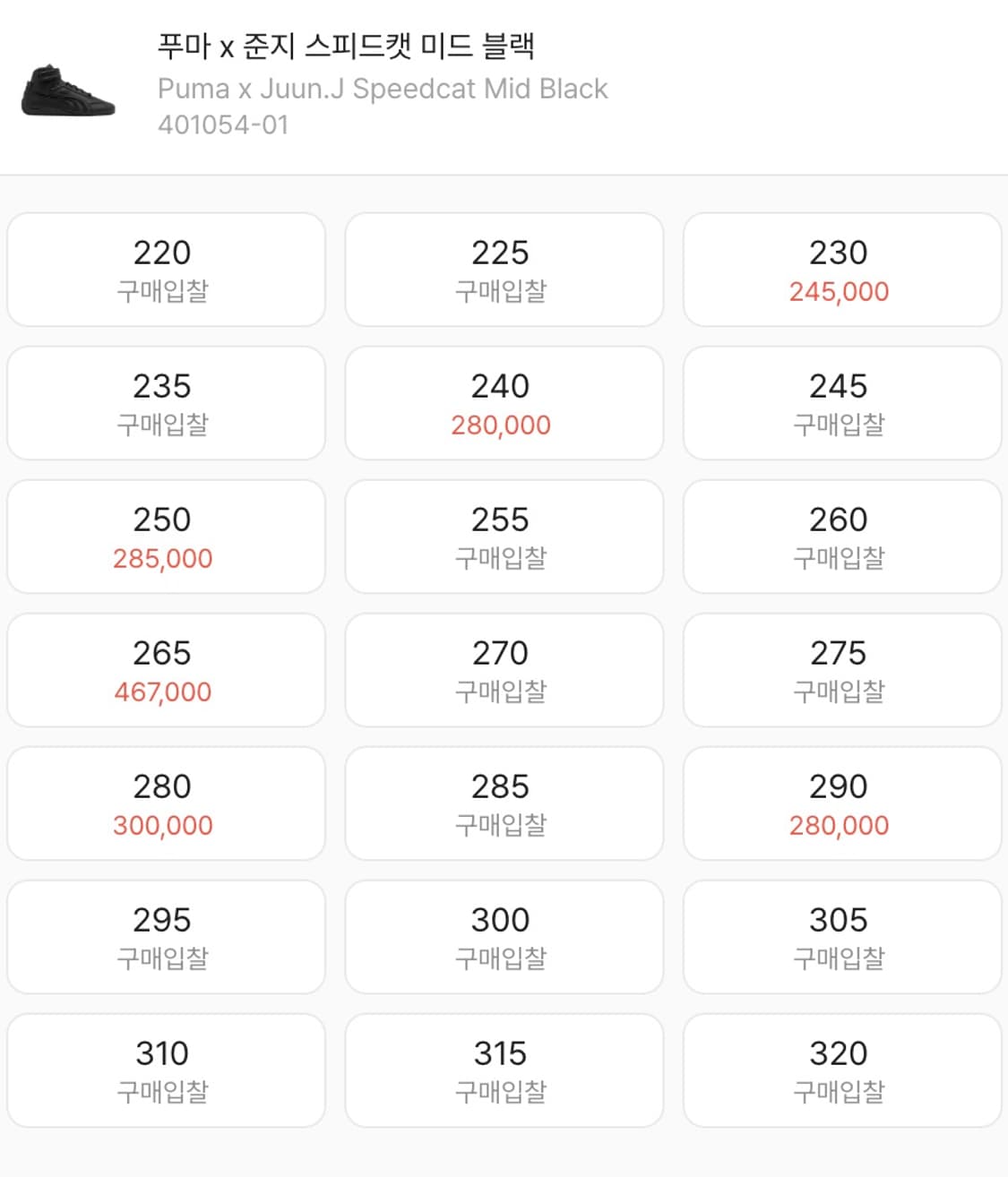Open Puma x Juun.J Speedcat Mid Black title
The image size is (1008, 1177).
[x=383, y=89]
